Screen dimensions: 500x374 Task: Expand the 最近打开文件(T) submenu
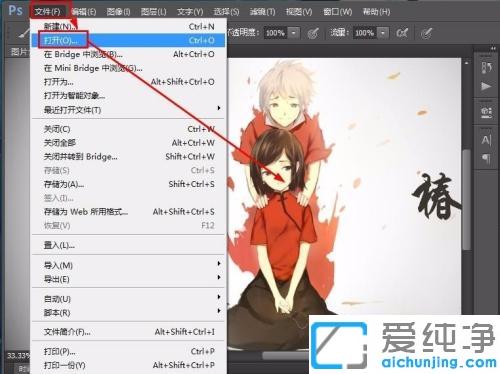219,108
